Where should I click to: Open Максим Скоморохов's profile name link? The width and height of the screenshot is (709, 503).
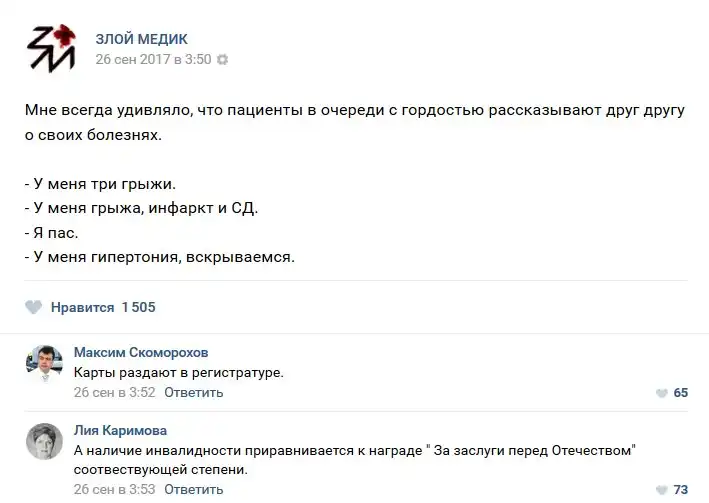click(141, 353)
